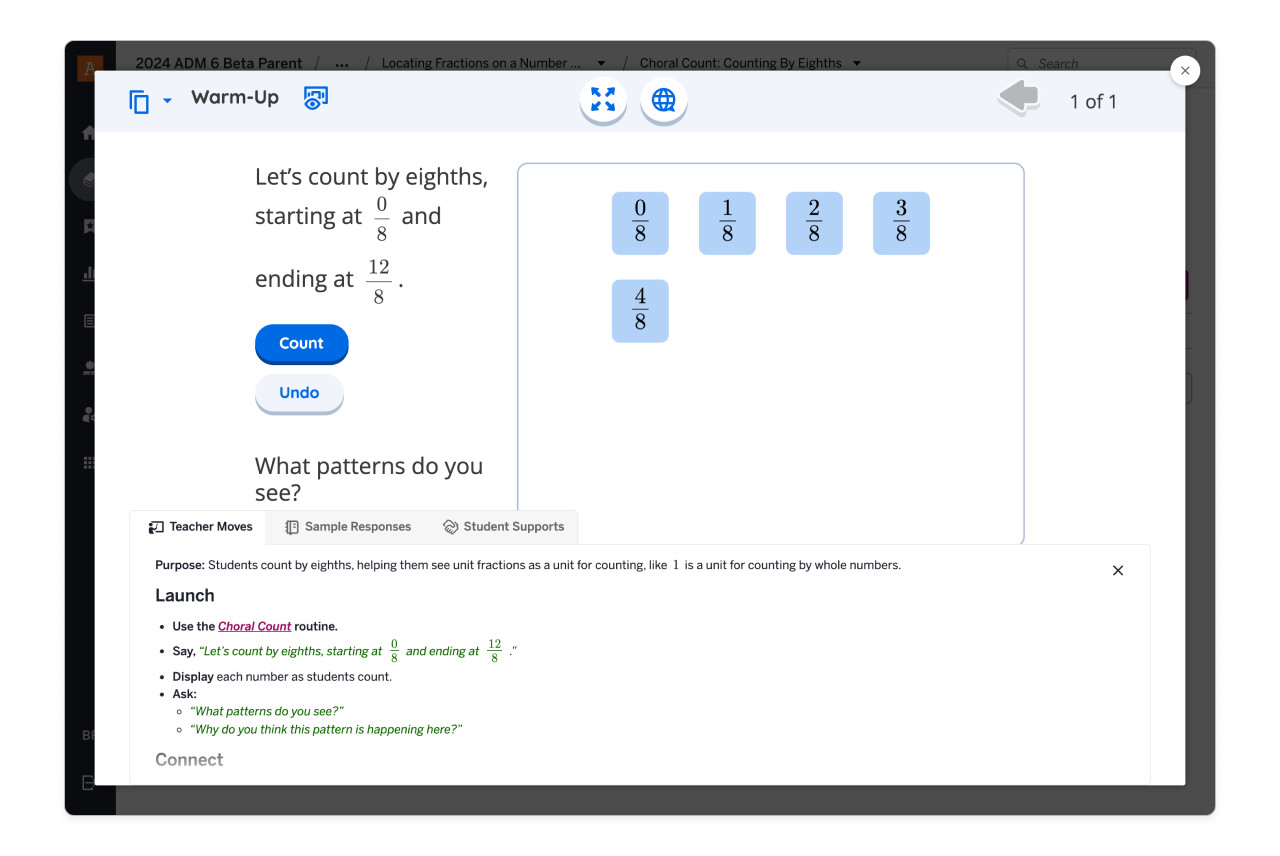Open the Student Supports tab
1280x856 pixels.
(503, 527)
